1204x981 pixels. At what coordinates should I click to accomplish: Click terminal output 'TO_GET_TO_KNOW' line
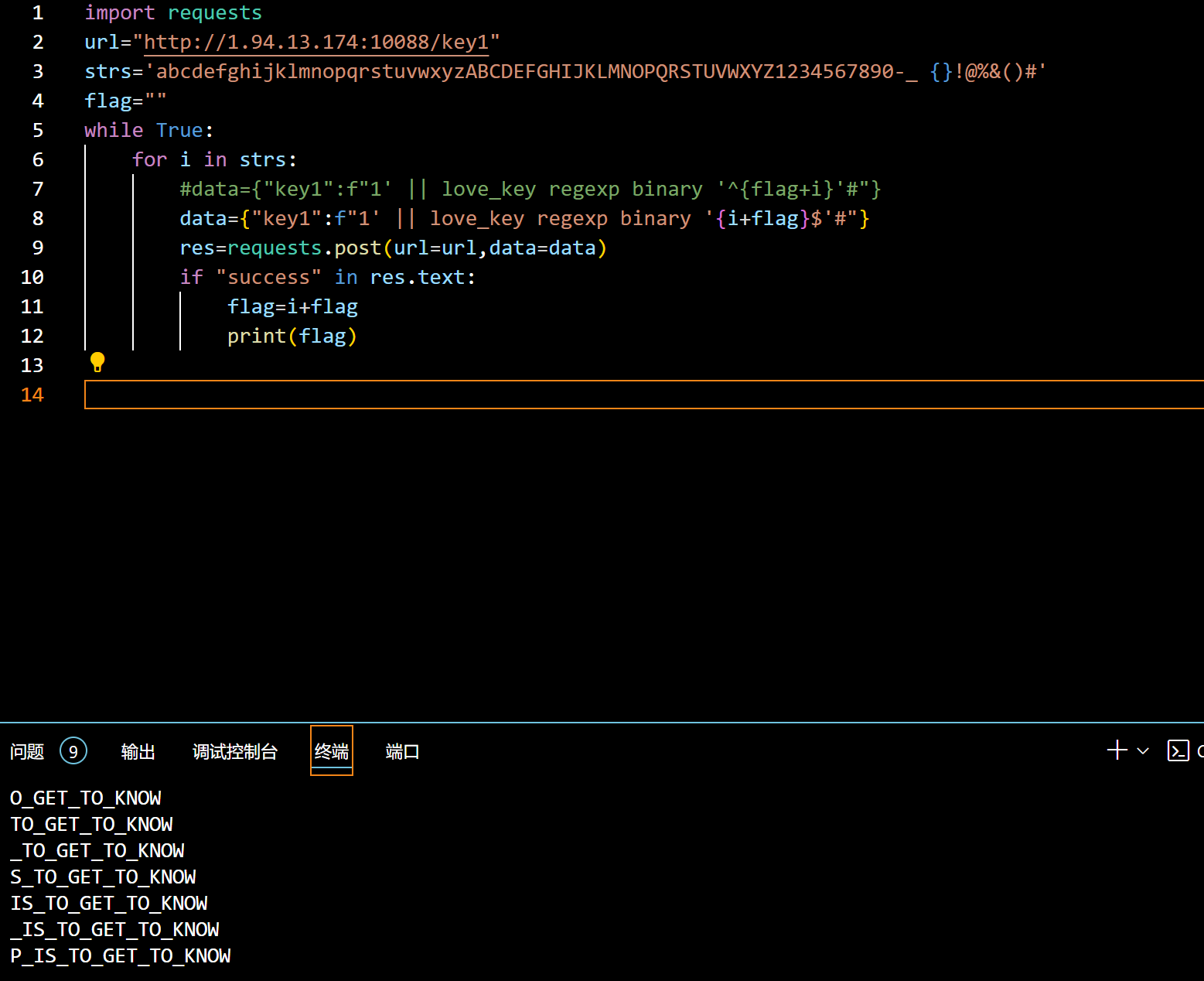click(91, 824)
